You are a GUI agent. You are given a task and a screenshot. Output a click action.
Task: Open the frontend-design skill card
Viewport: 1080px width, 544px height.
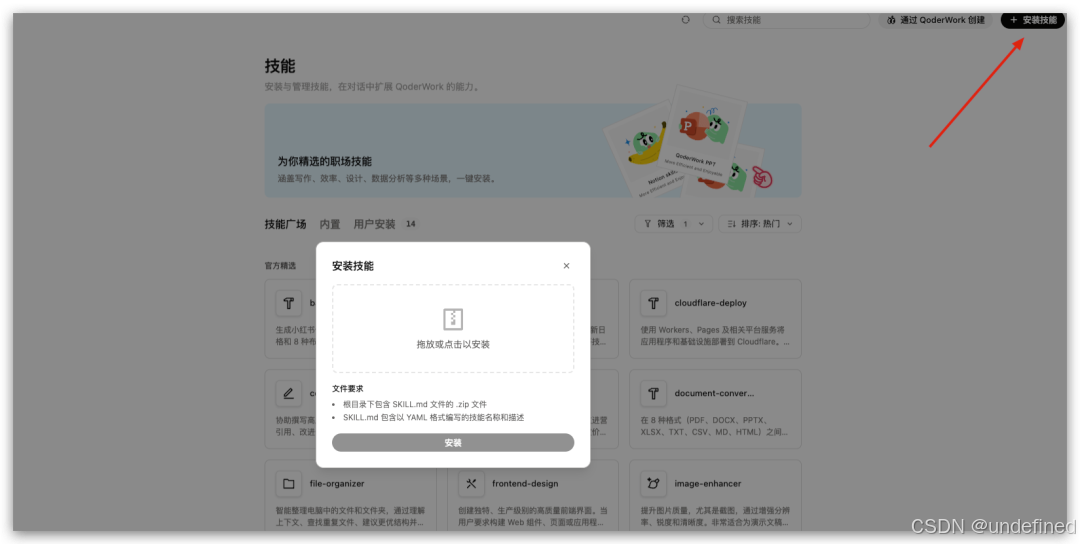point(533,495)
